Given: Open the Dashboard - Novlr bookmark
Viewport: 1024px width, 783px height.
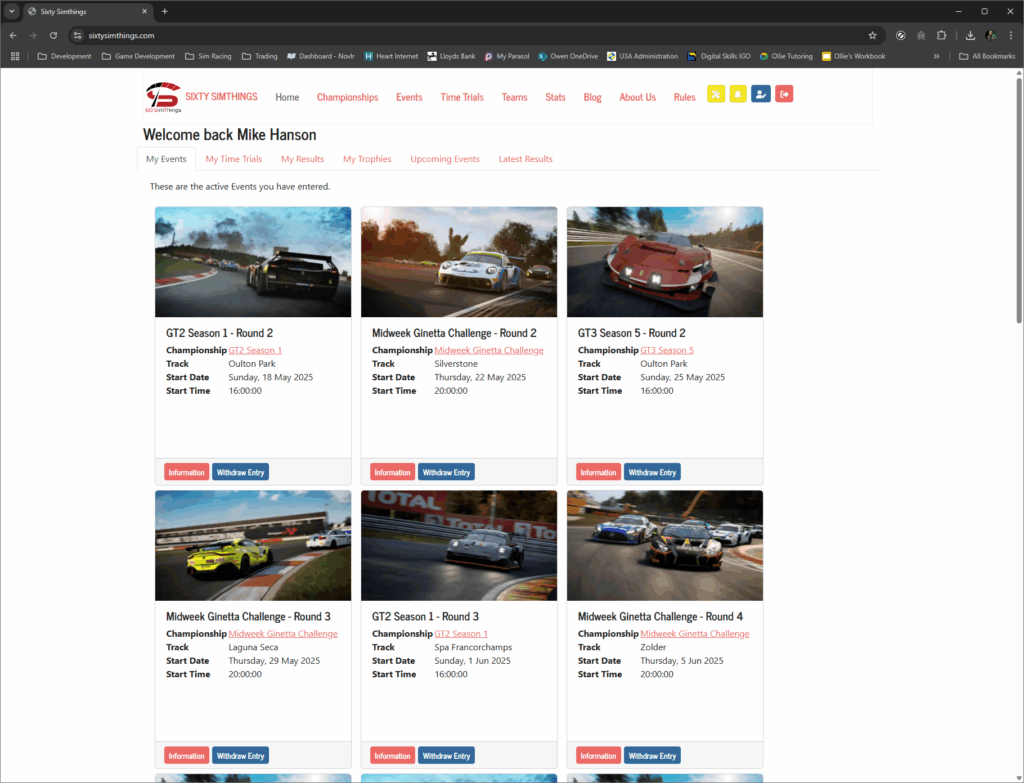Looking at the screenshot, I should click(x=321, y=56).
